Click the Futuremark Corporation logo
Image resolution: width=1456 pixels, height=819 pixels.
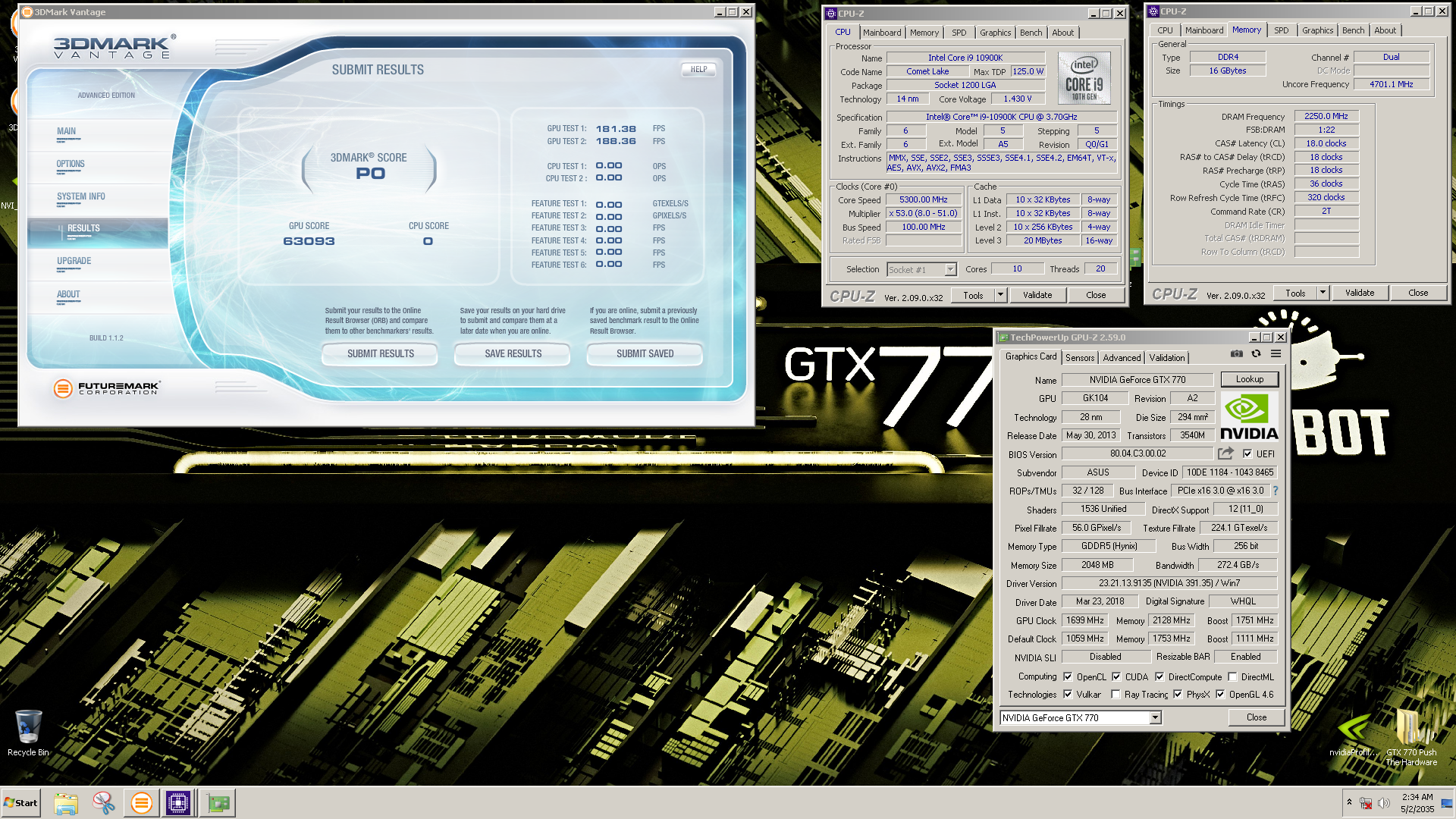coord(107,388)
